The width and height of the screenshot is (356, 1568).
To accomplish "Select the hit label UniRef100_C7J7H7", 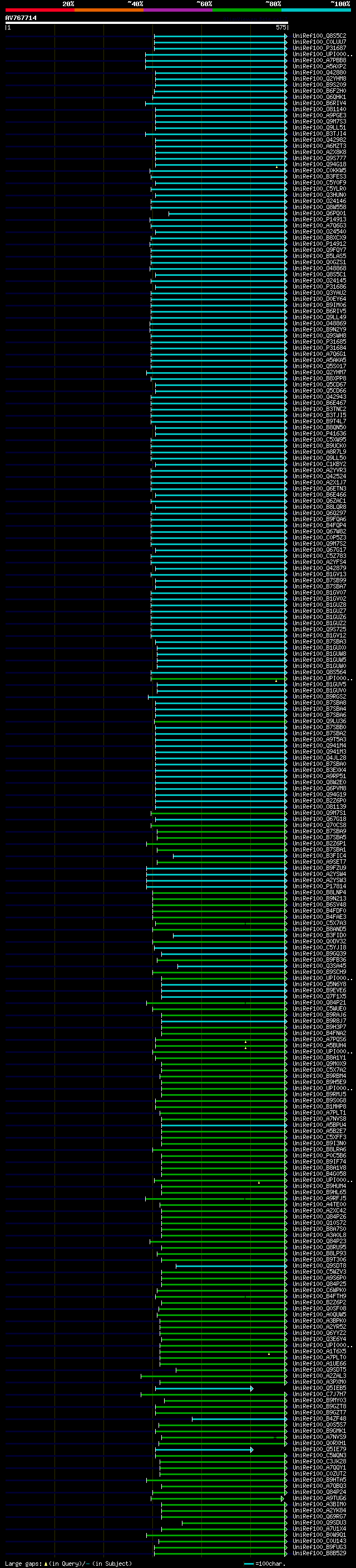I will pos(319,1394).
